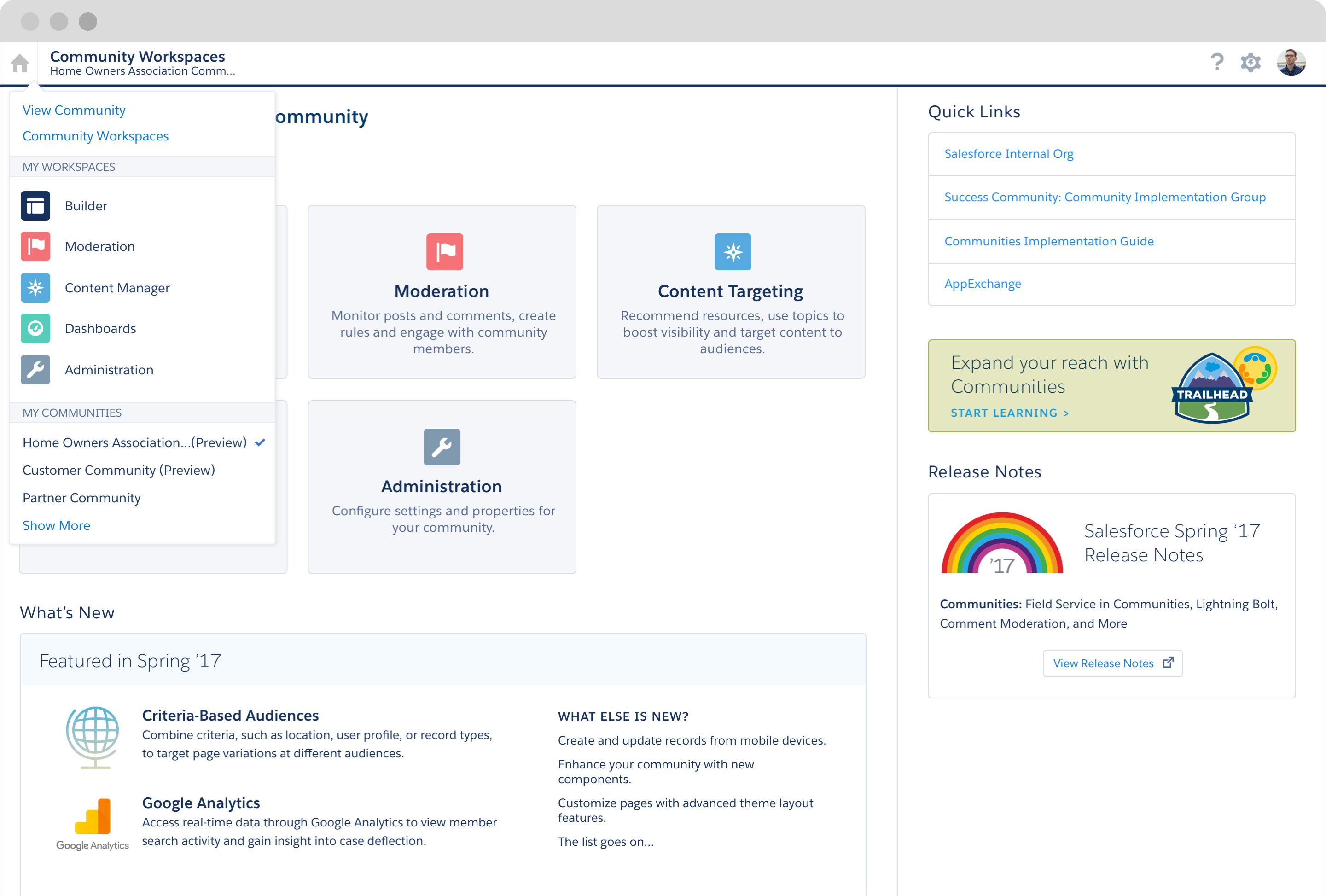Click the Google Analytics feature heading
Screen dimensions: 1326x896
(201, 803)
